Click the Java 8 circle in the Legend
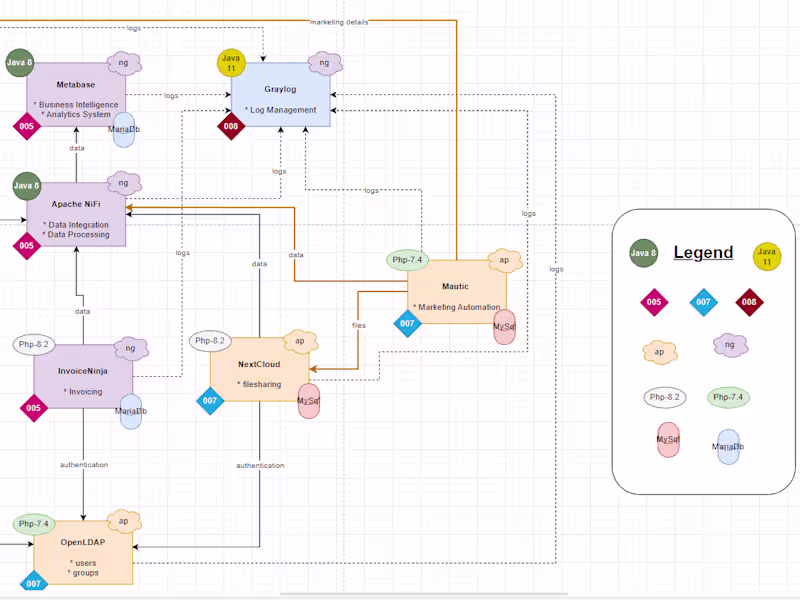The image size is (800, 600). tap(643, 253)
